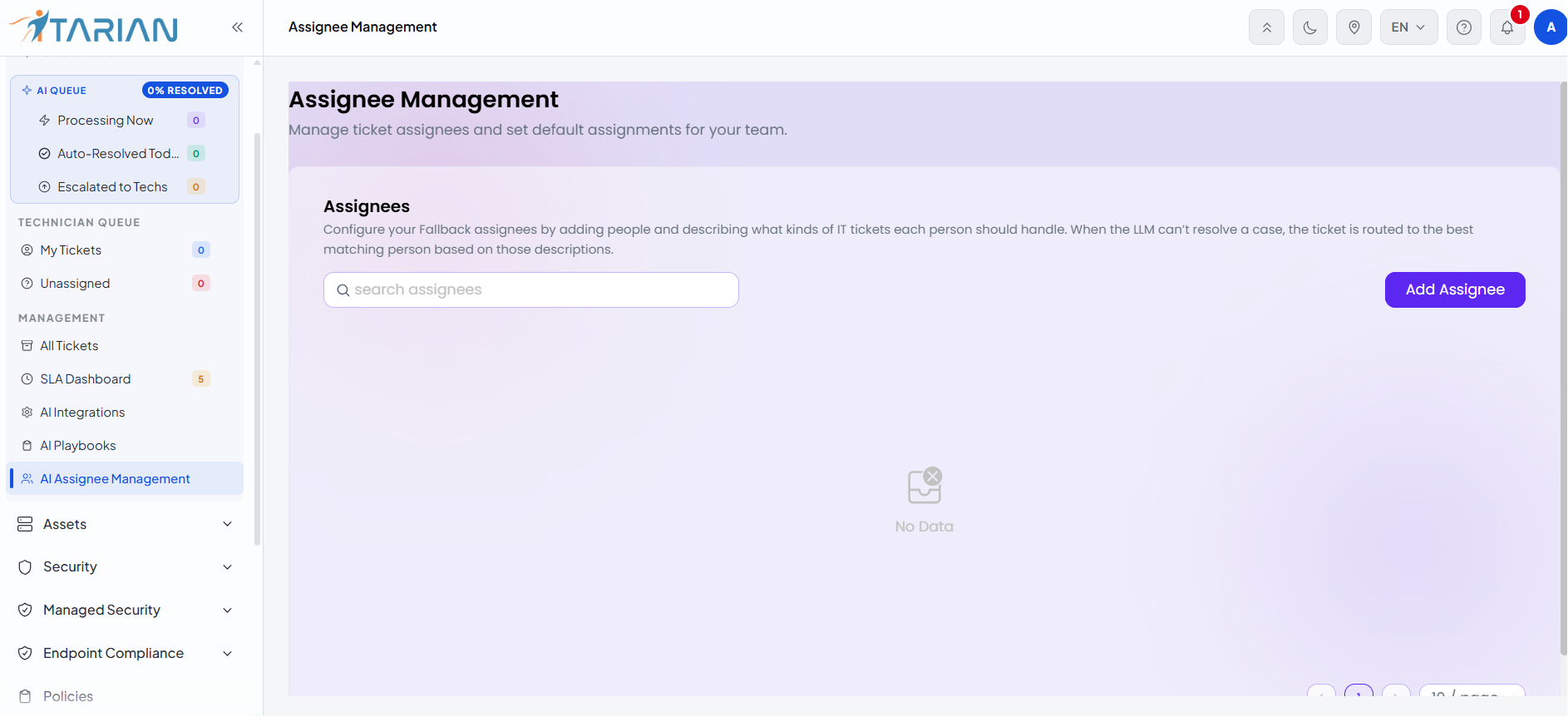Click the All Tickets archive icon
The height and width of the screenshot is (717, 1568).
[27, 346]
